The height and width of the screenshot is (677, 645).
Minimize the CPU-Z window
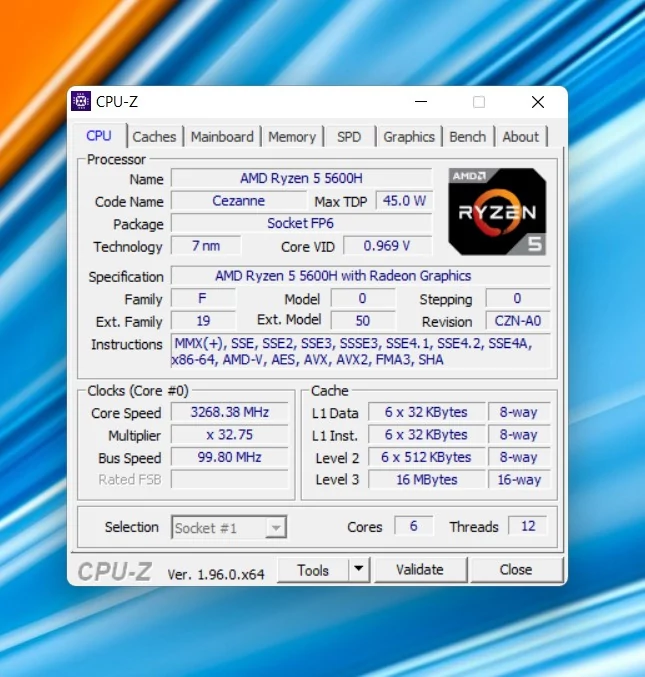click(421, 102)
